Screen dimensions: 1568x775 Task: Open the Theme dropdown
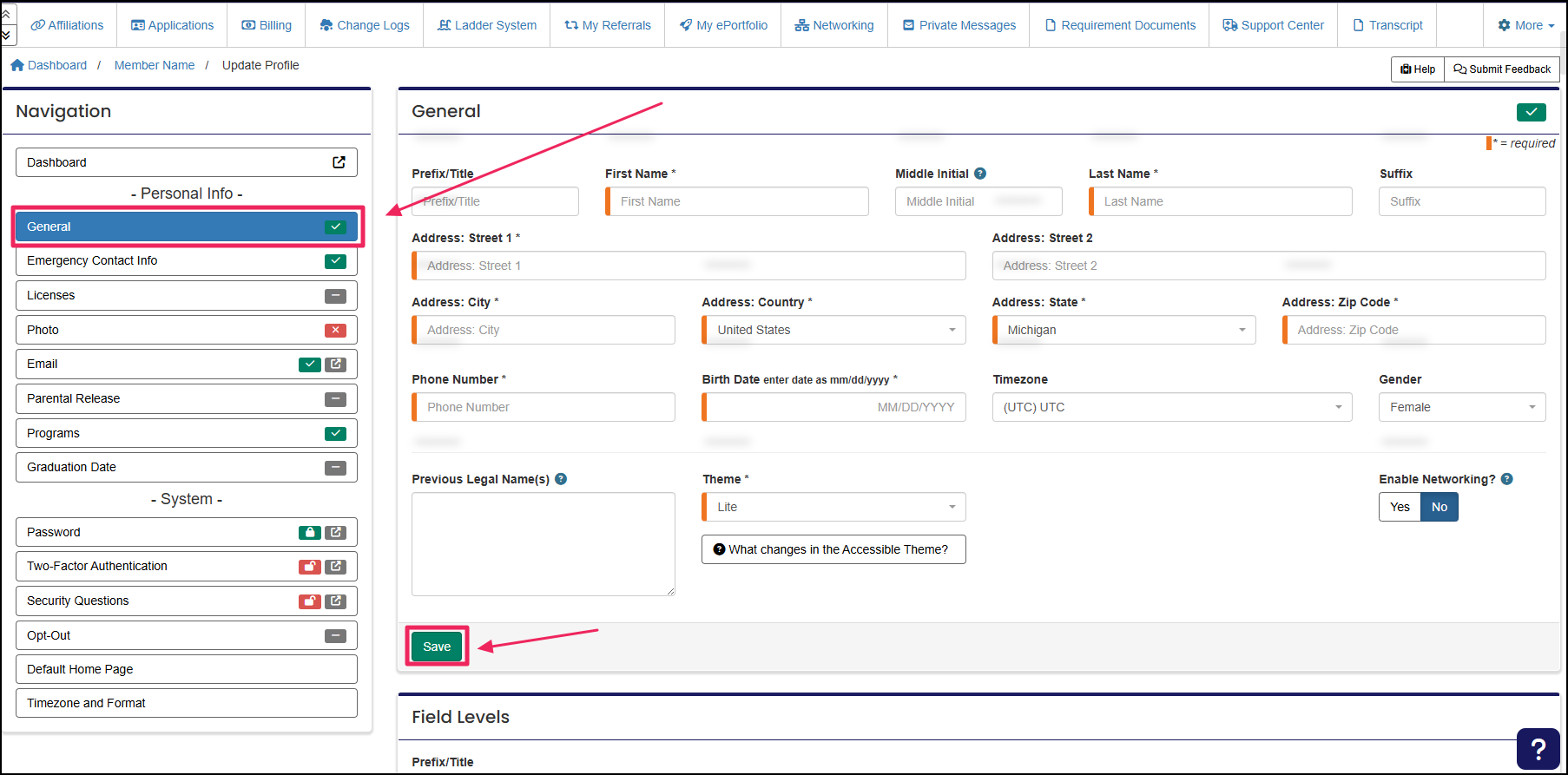pos(833,507)
